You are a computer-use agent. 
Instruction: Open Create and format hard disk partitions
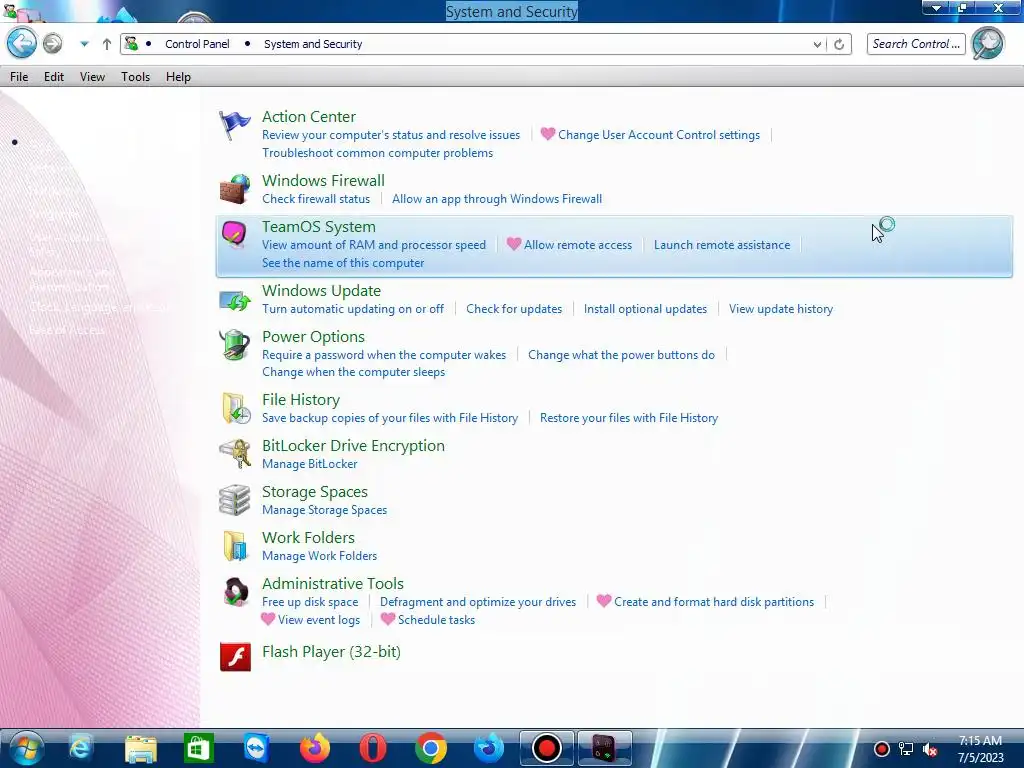click(714, 602)
